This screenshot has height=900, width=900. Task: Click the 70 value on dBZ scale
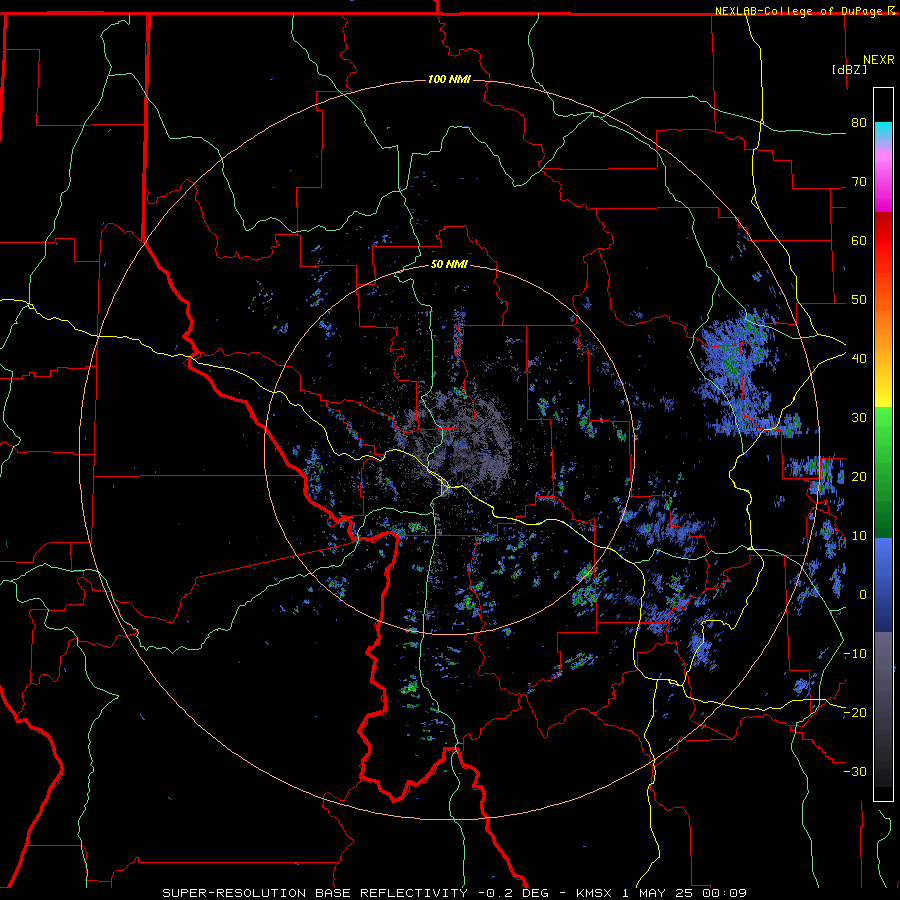tap(859, 181)
